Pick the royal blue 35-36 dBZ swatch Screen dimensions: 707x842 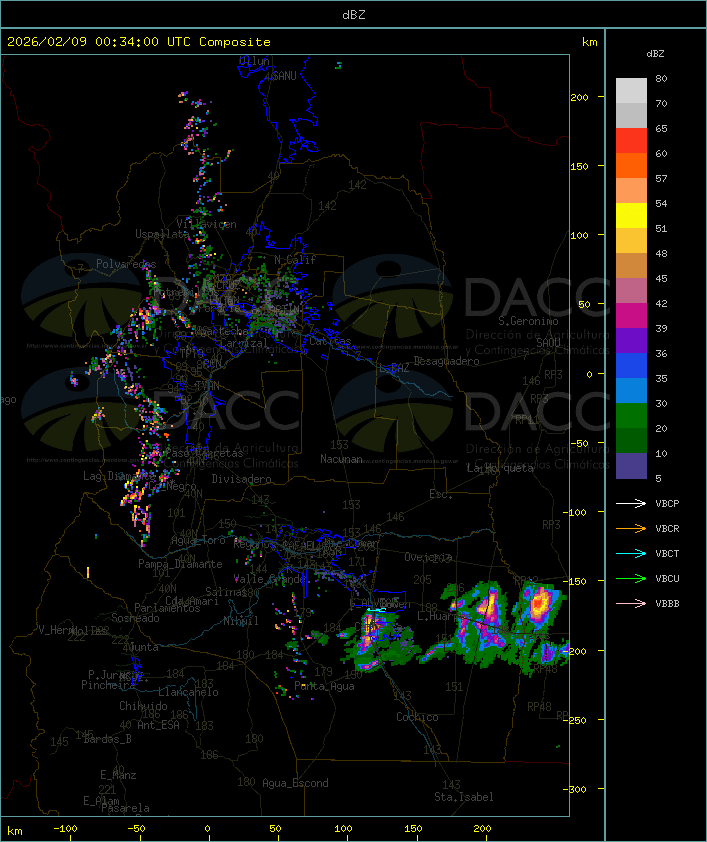pyautogui.click(x=631, y=366)
